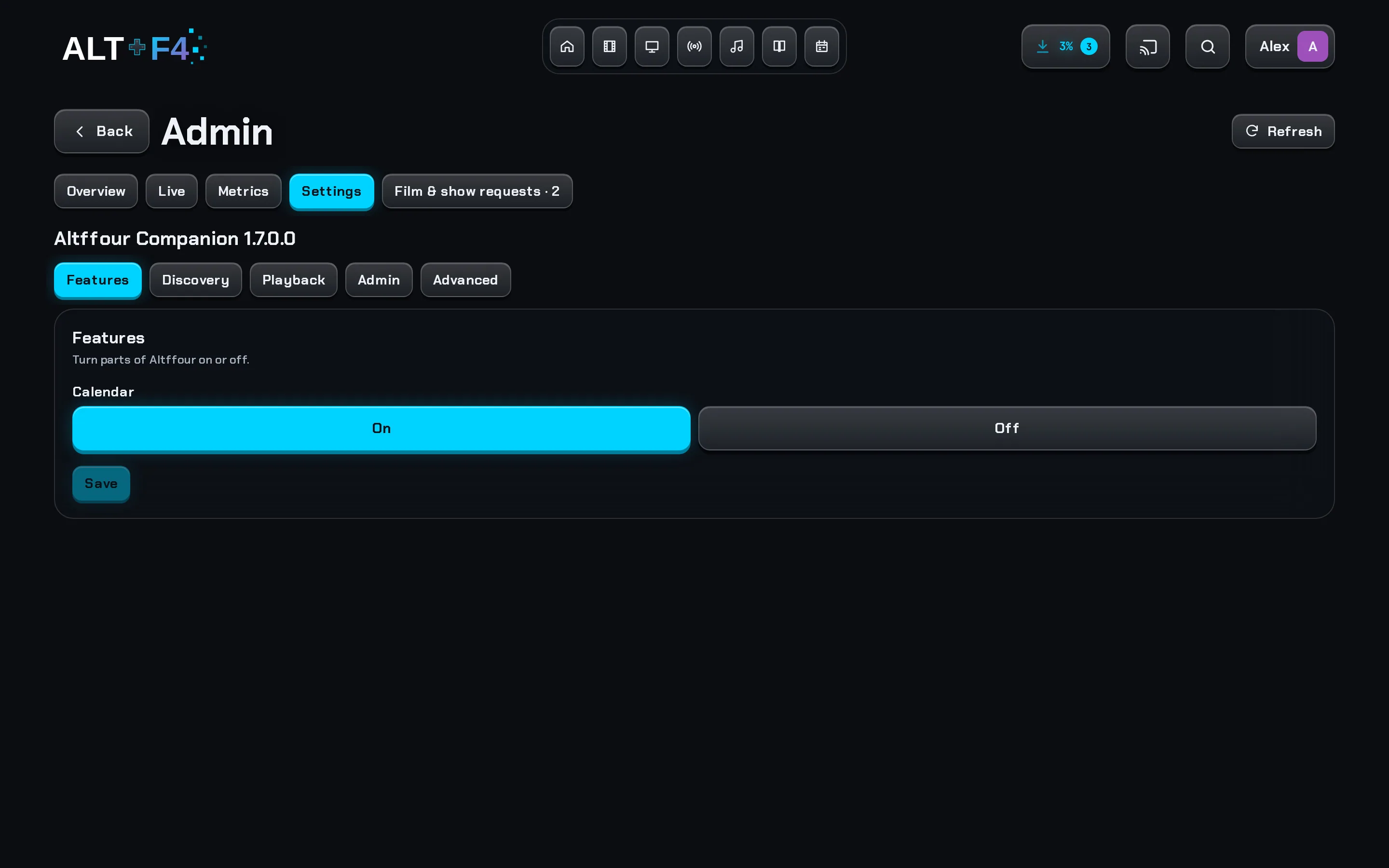
Task: Open the Music note icon
Action: tap(736, 46)
